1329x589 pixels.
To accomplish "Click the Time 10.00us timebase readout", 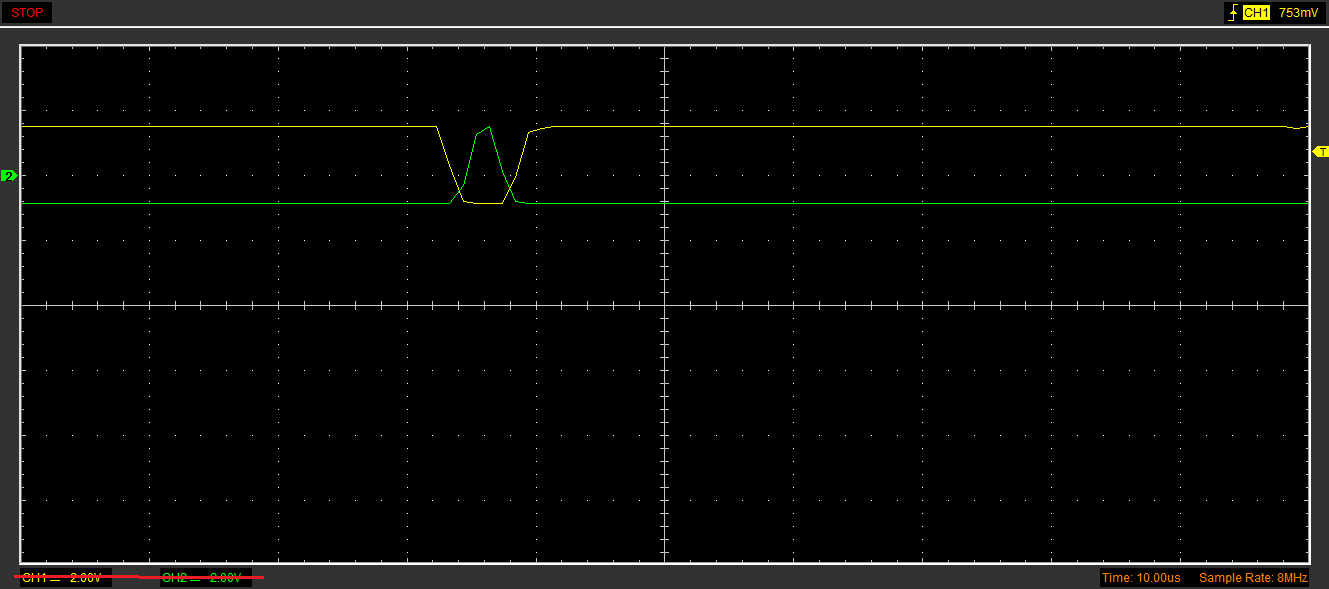I will (x=1141, y=578).
